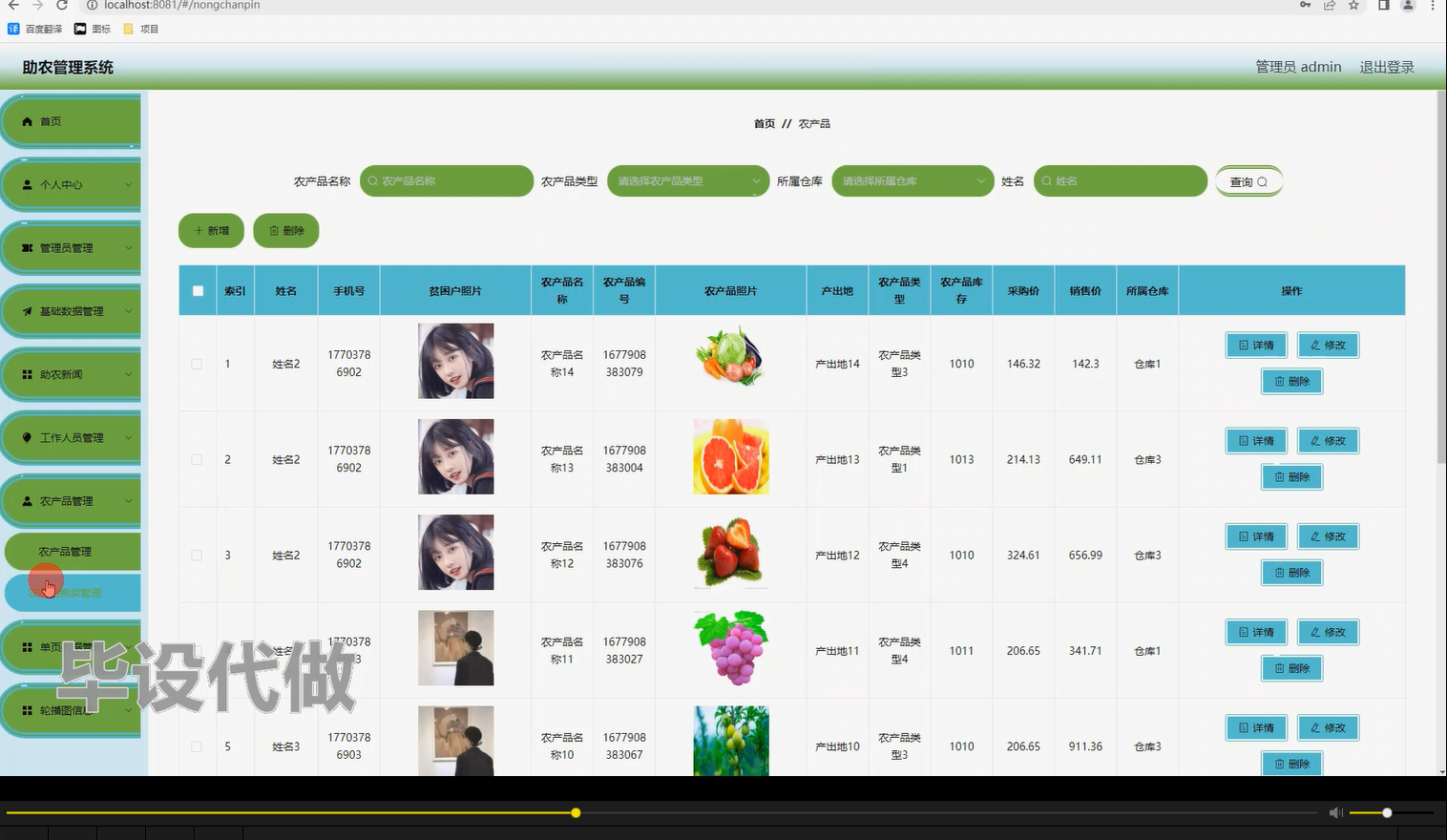Click the search icon in the 农产品名称 field
This screenshot has width=1447, height=840.
[373, 181]
